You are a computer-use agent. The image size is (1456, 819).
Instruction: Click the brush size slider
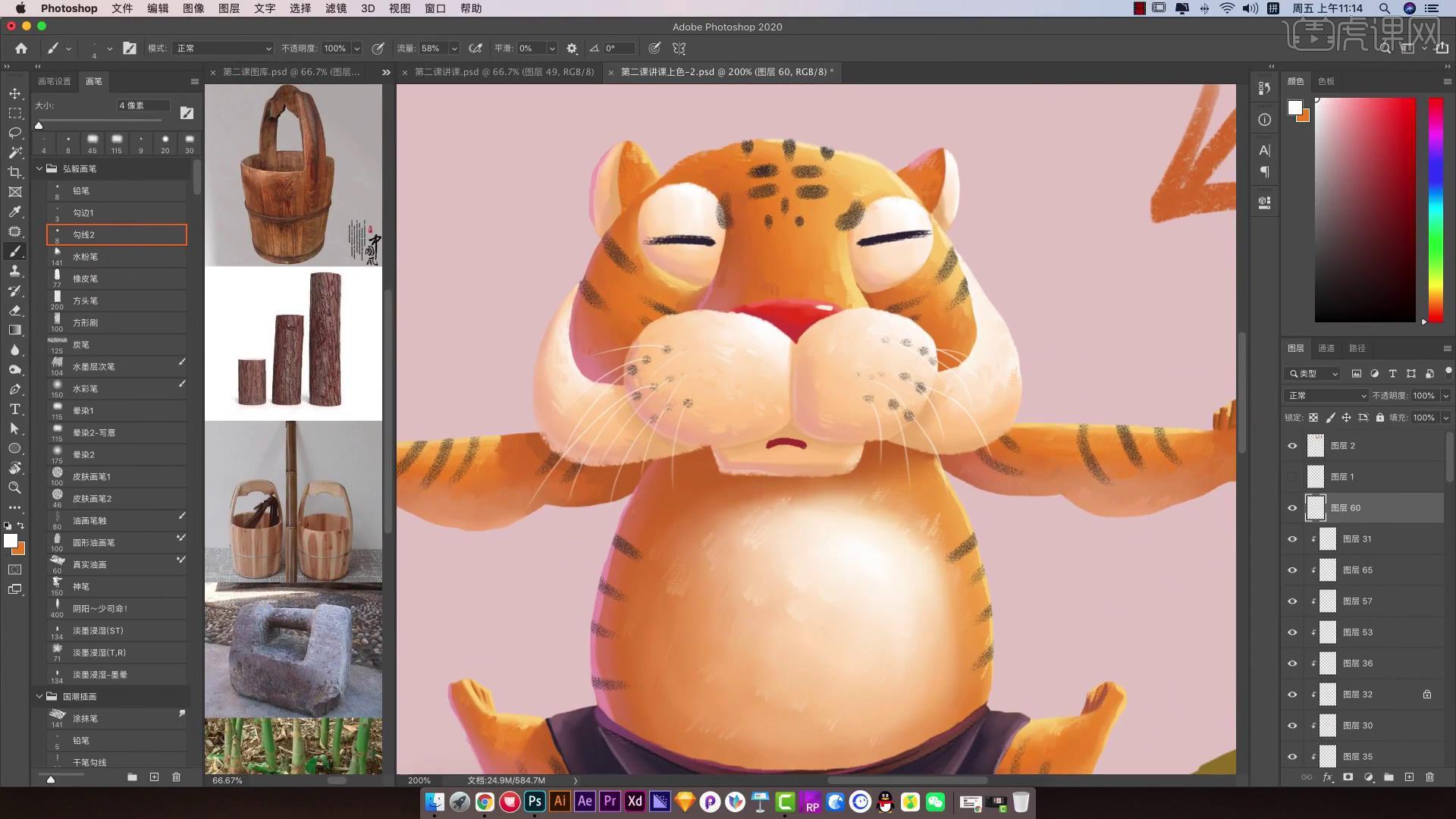(100, 121)
